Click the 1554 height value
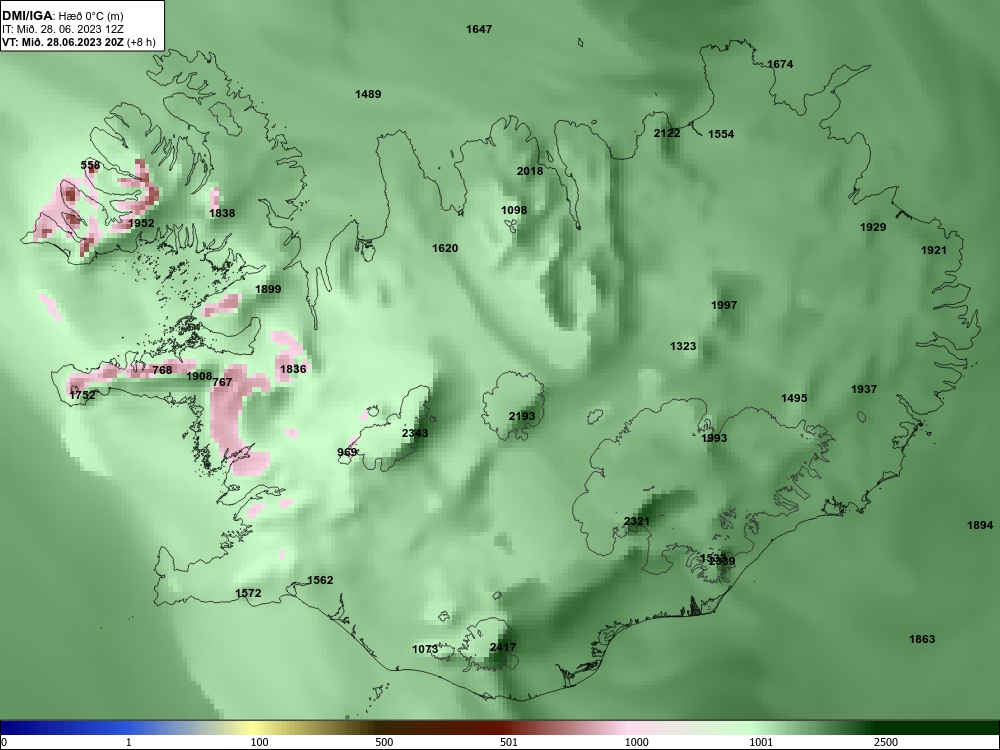 721,135
